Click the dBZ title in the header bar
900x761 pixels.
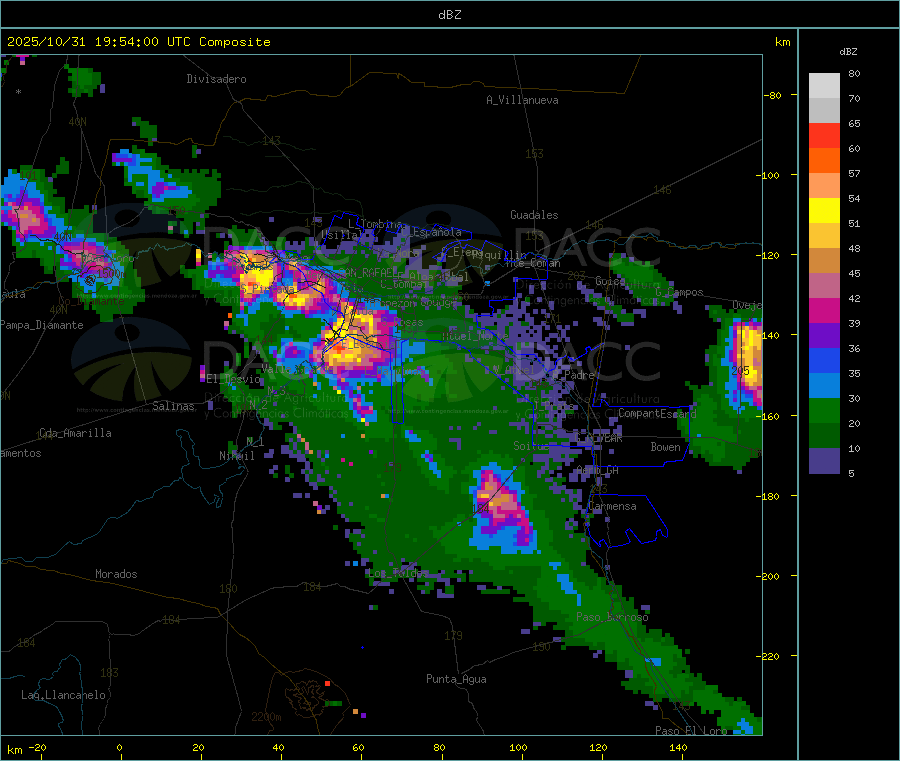click(x=449, y=15)
